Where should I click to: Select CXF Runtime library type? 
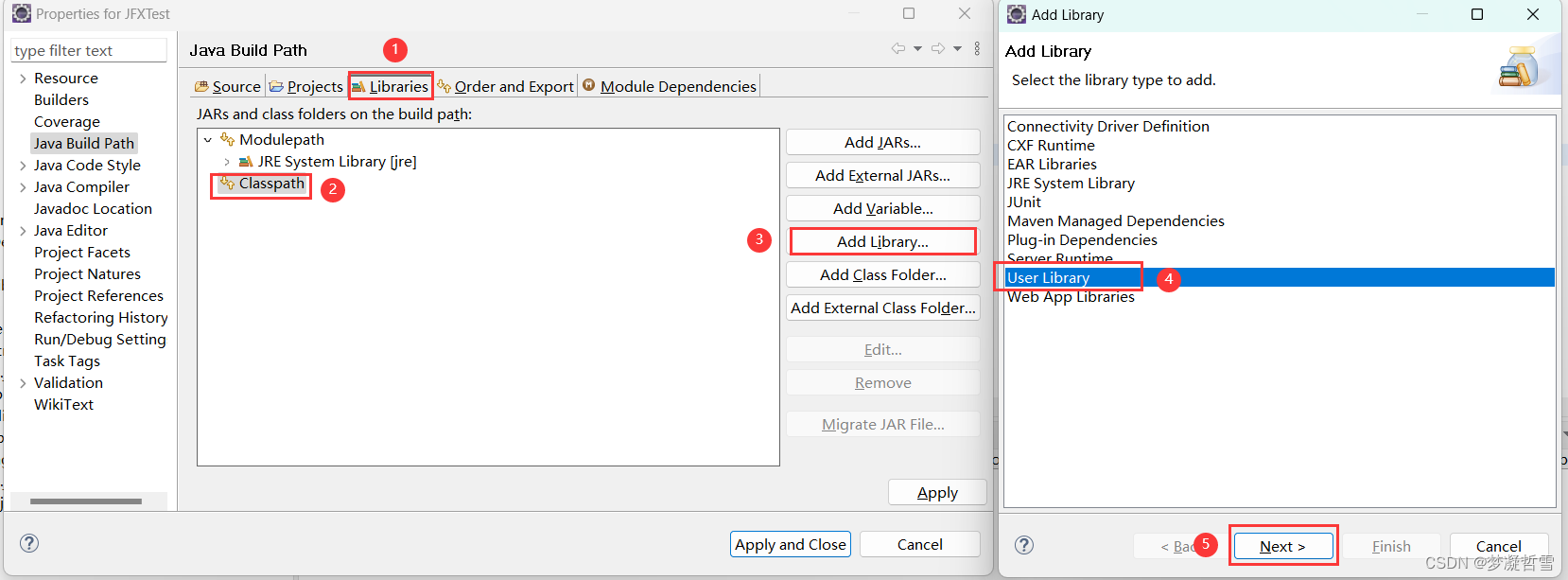pos(1051,145)
